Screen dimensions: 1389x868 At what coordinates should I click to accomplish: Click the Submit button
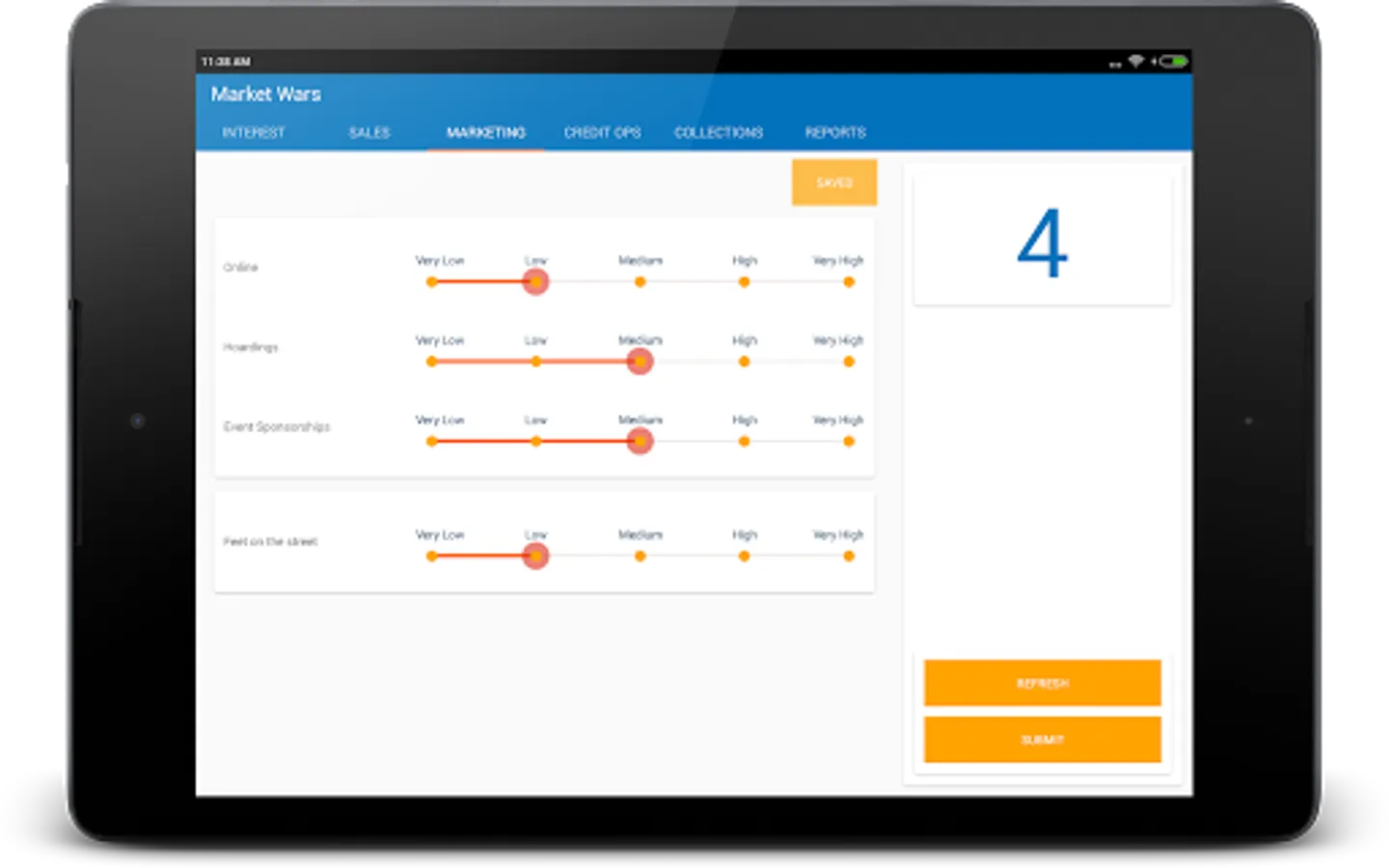(x=1042, y=740)
